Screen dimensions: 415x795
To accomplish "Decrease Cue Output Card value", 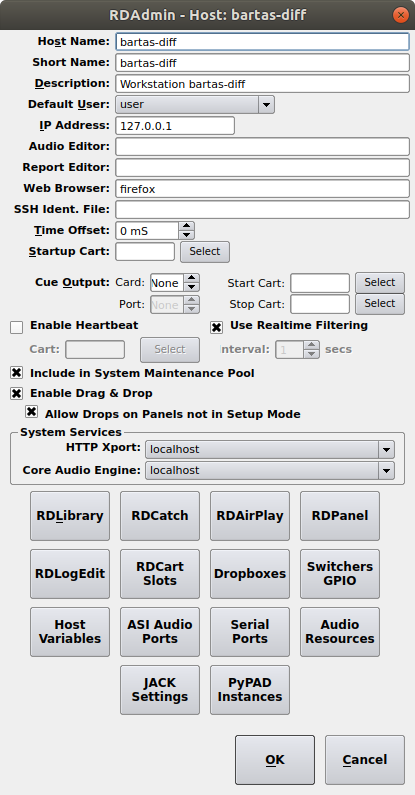I will 192,287.
